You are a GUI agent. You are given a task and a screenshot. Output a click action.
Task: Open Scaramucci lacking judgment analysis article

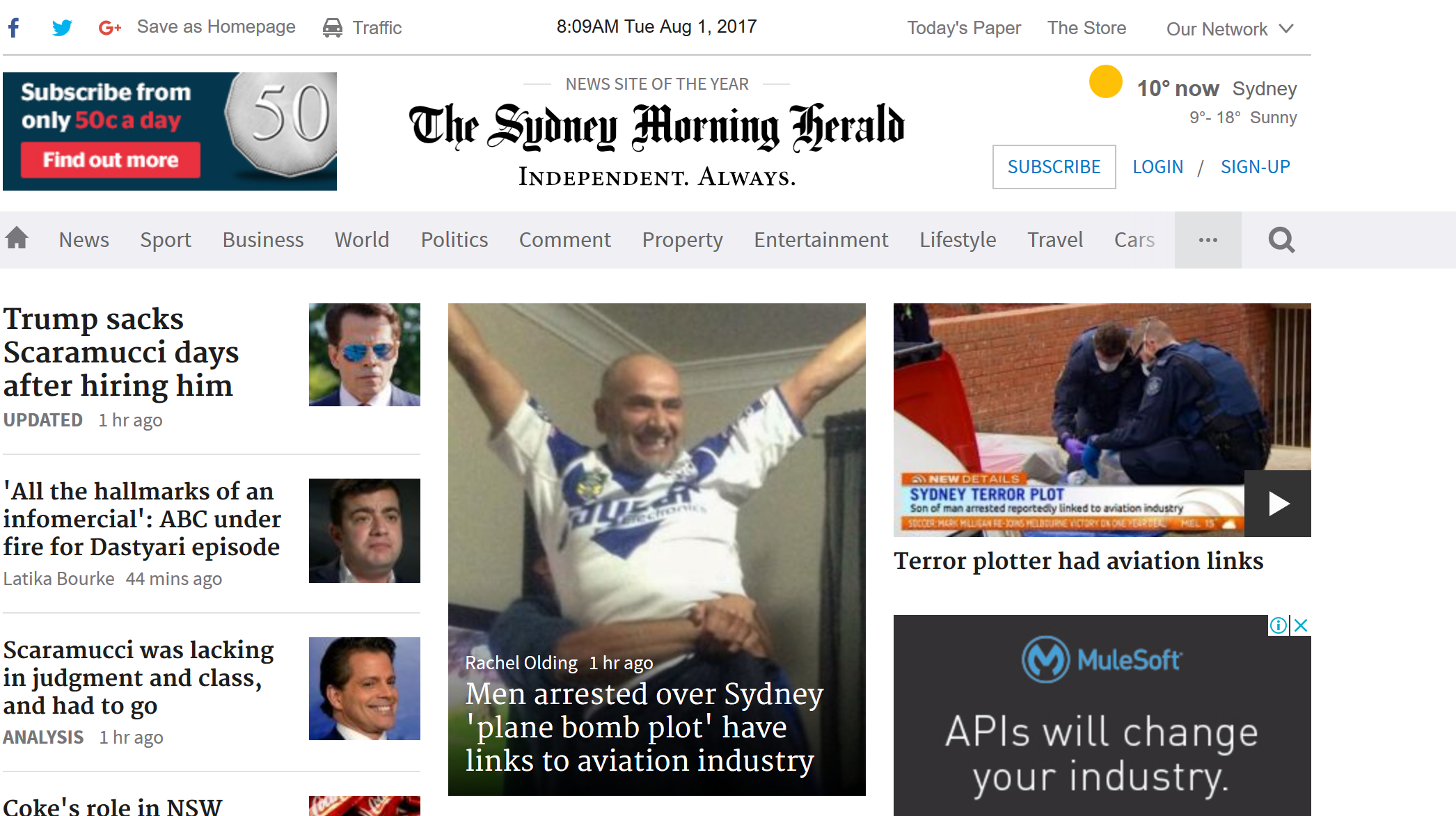(139, 678)
